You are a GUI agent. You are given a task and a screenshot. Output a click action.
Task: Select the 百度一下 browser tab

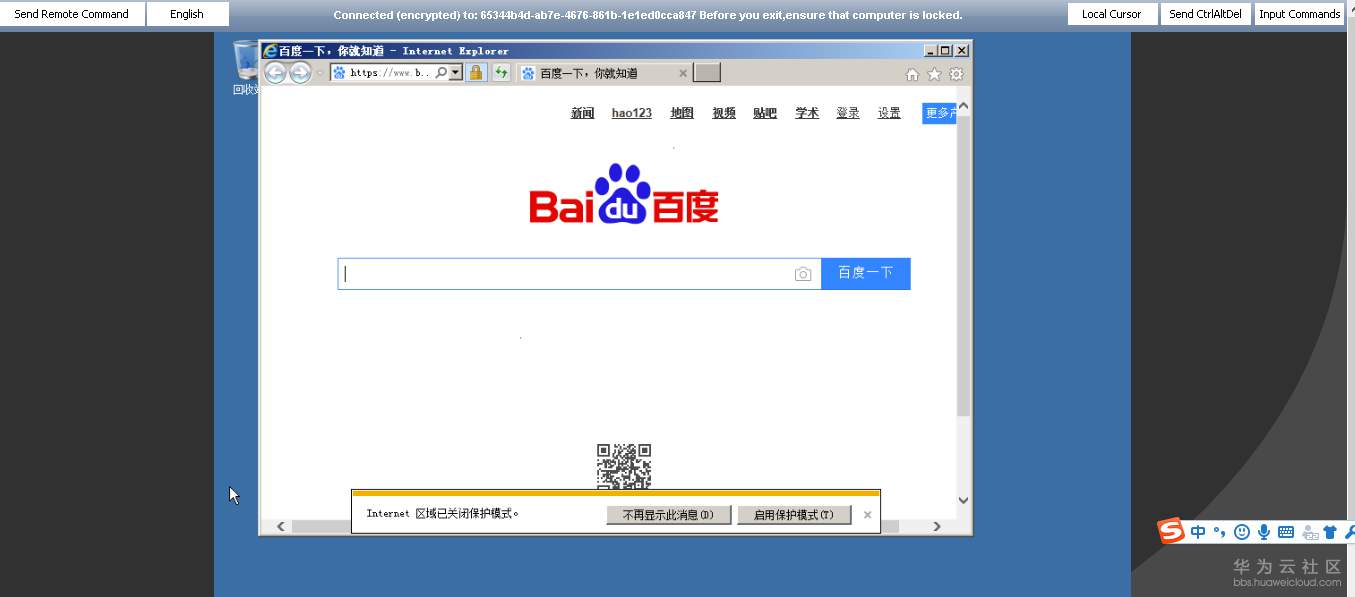point(599,72)
